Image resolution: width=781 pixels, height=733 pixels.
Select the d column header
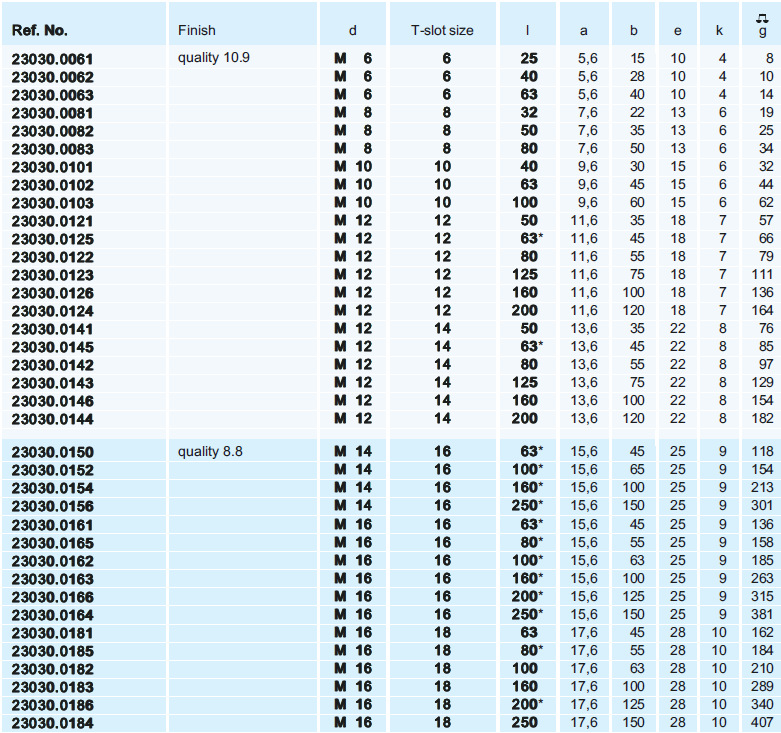(352, 30)
